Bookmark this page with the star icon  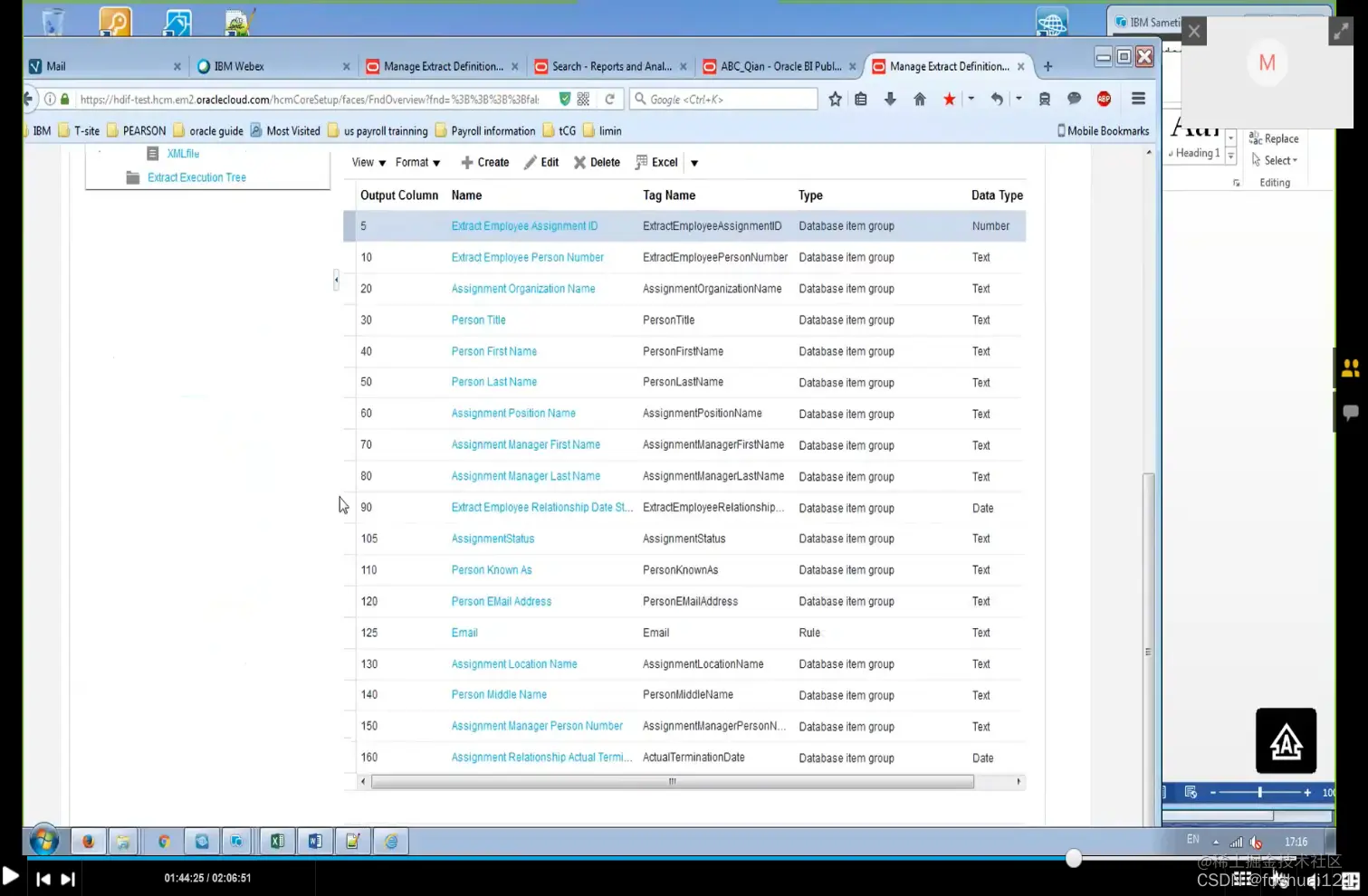click(x=835, y=99)
